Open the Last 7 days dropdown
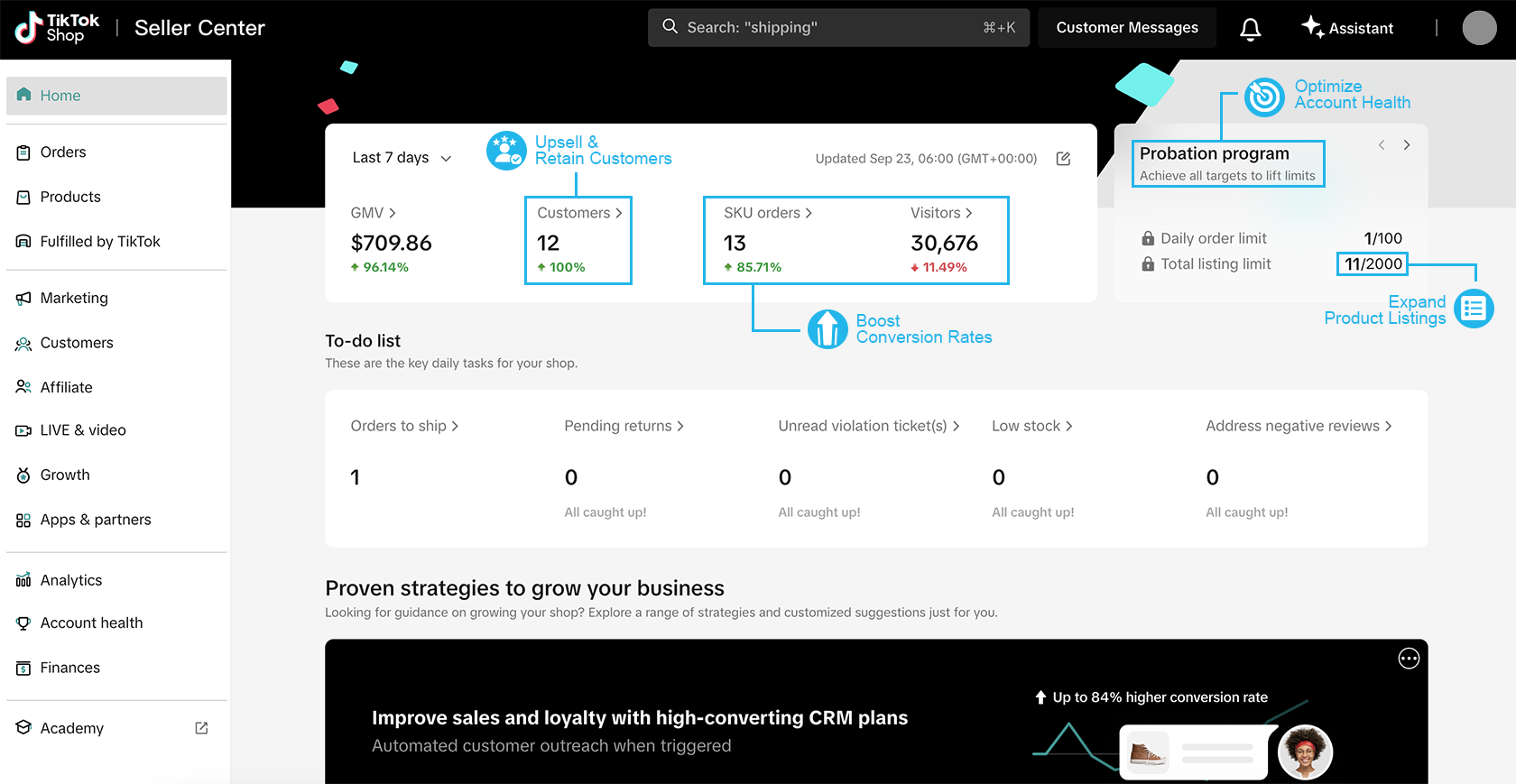This screenshot has height=784, width=1516. tap(402, 158)
